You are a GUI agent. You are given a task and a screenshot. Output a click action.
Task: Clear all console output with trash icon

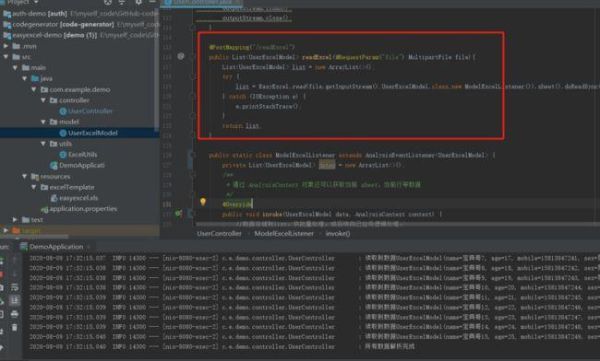click(x=15, y=327)
